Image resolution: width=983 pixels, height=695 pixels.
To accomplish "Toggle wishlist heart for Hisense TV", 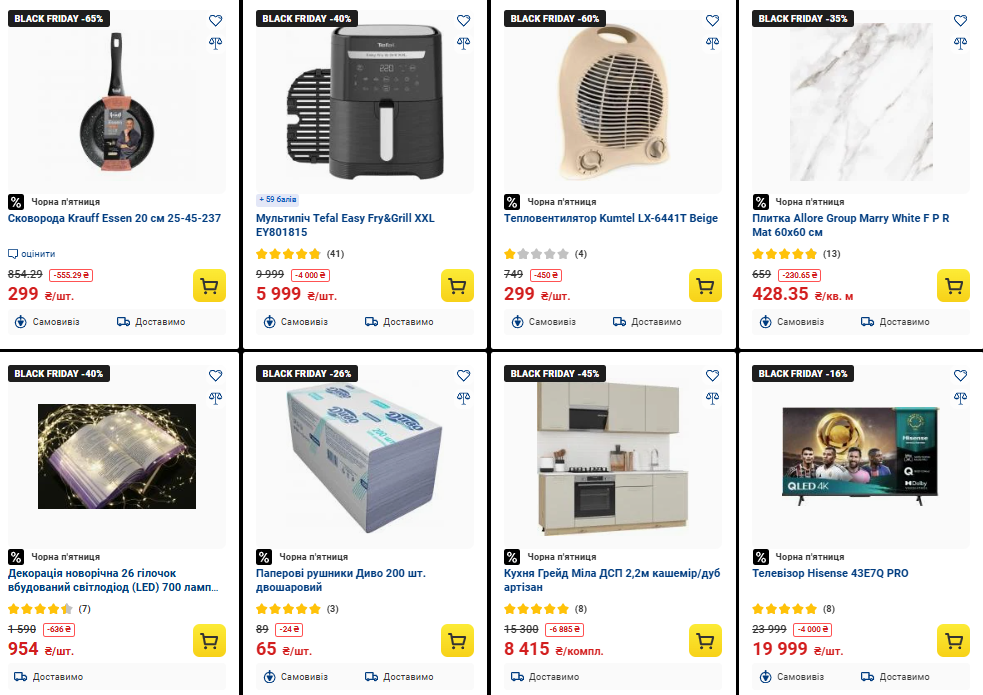I will tap(960, 376).
